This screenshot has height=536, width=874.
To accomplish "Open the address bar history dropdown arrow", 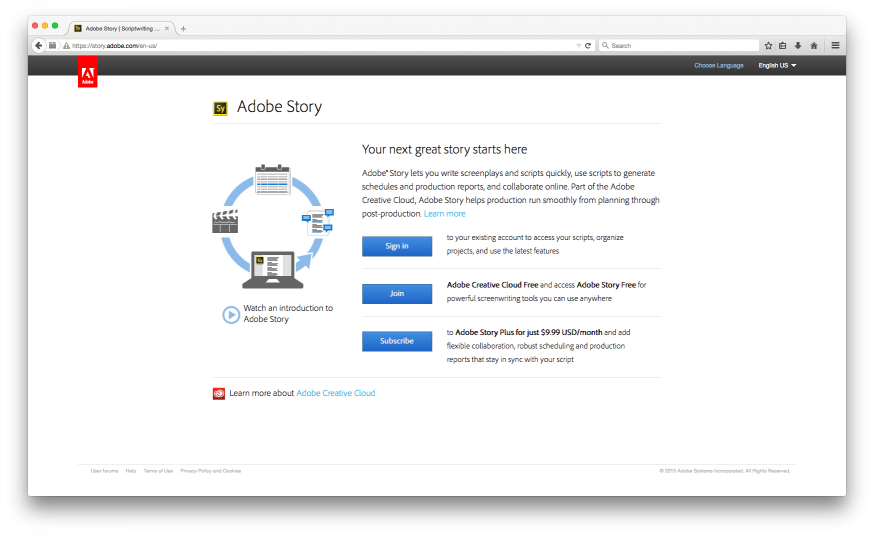I will click(x=579, y=46).
